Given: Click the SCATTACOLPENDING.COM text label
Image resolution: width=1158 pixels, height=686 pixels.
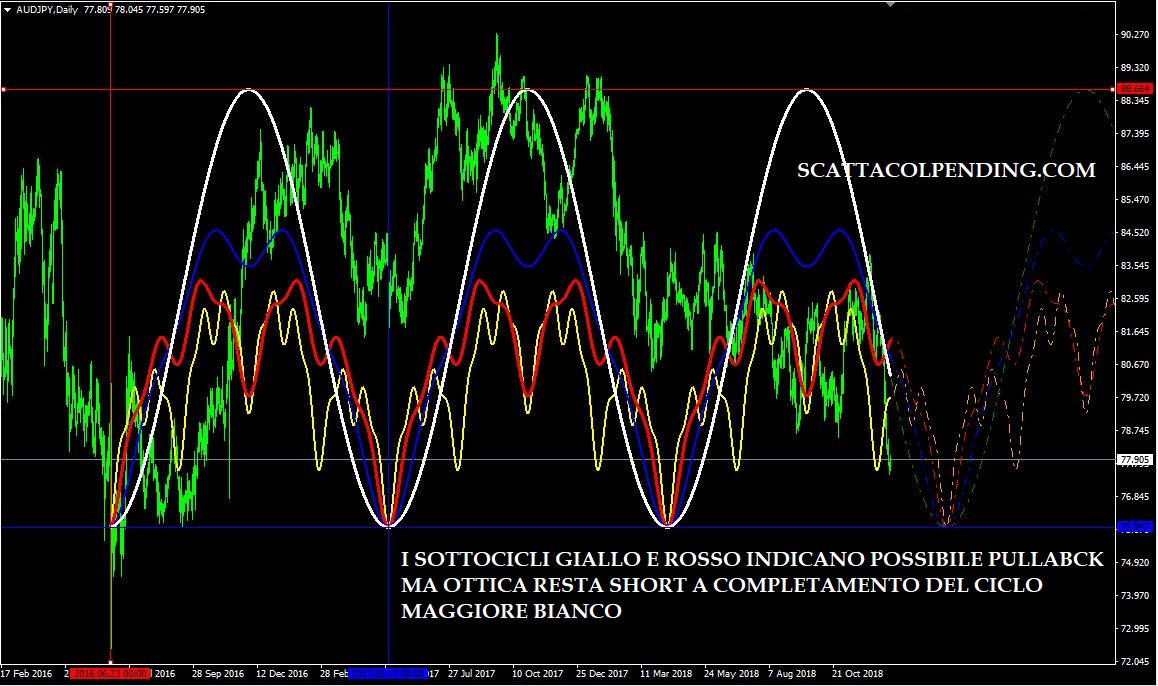Looking at the screenshot, I should click(x=946, y=171).
